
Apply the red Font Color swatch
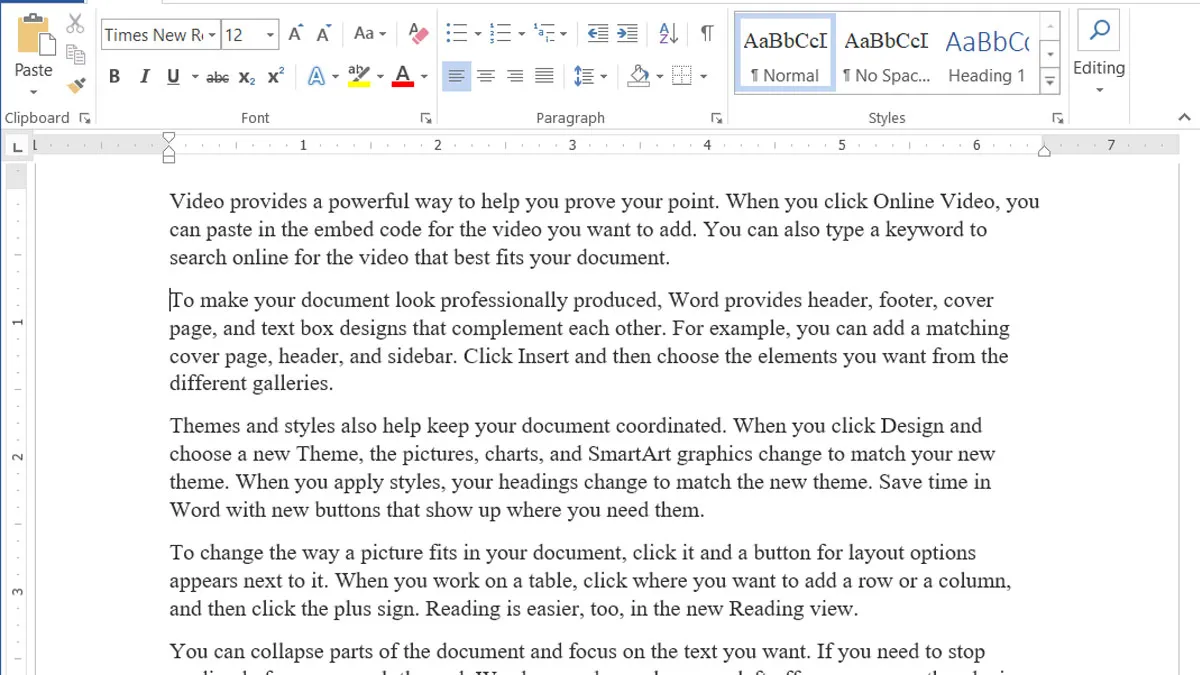pyautogui.click(x=403, y=77)
